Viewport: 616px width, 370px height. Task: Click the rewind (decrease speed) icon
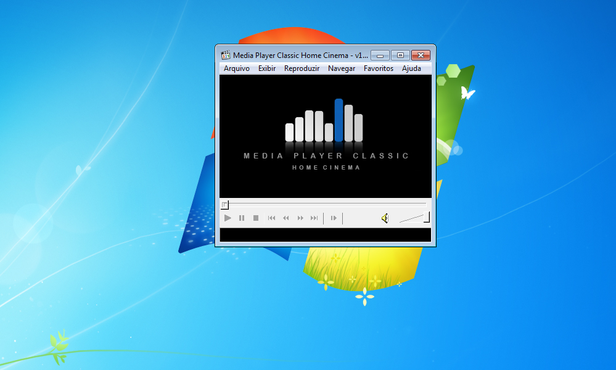(286, 218)
